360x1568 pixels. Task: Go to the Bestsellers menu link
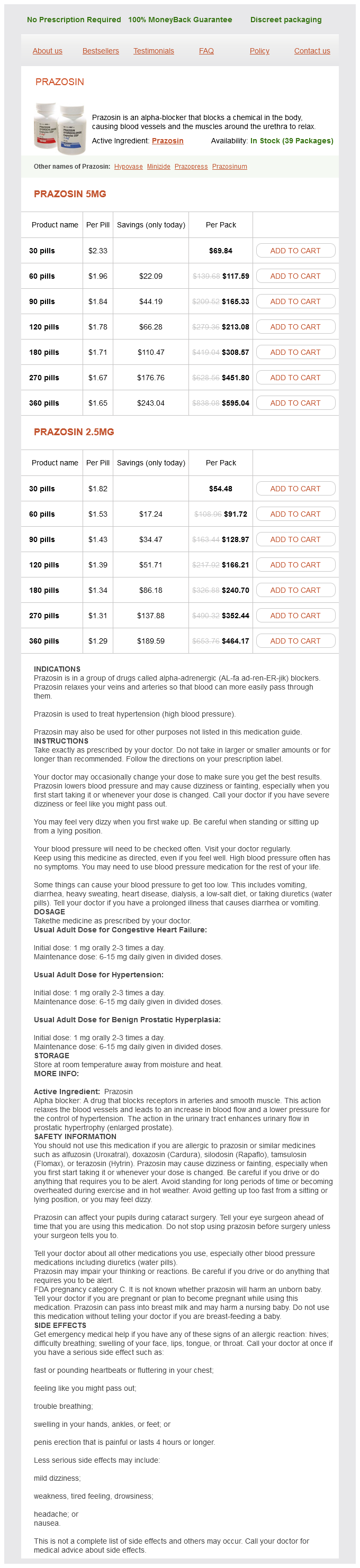101,51
